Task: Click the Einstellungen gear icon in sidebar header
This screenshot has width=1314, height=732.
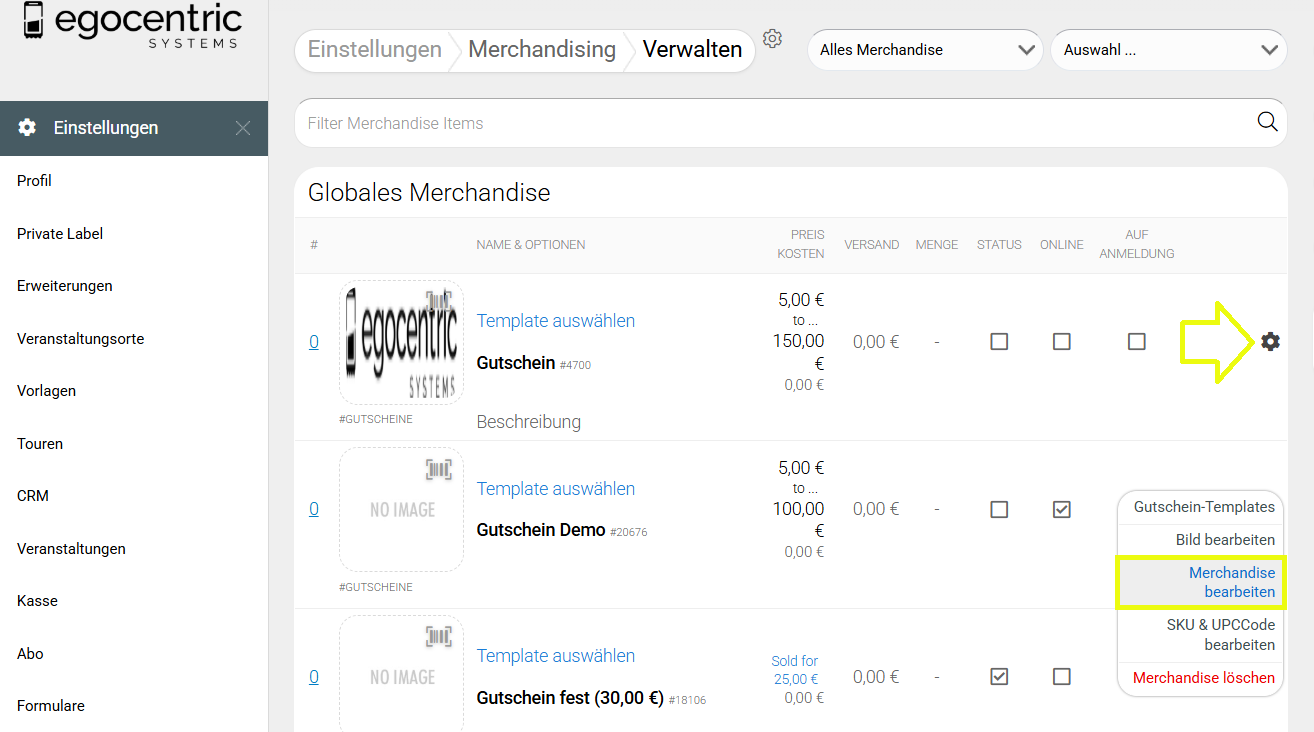Action: 28,128
